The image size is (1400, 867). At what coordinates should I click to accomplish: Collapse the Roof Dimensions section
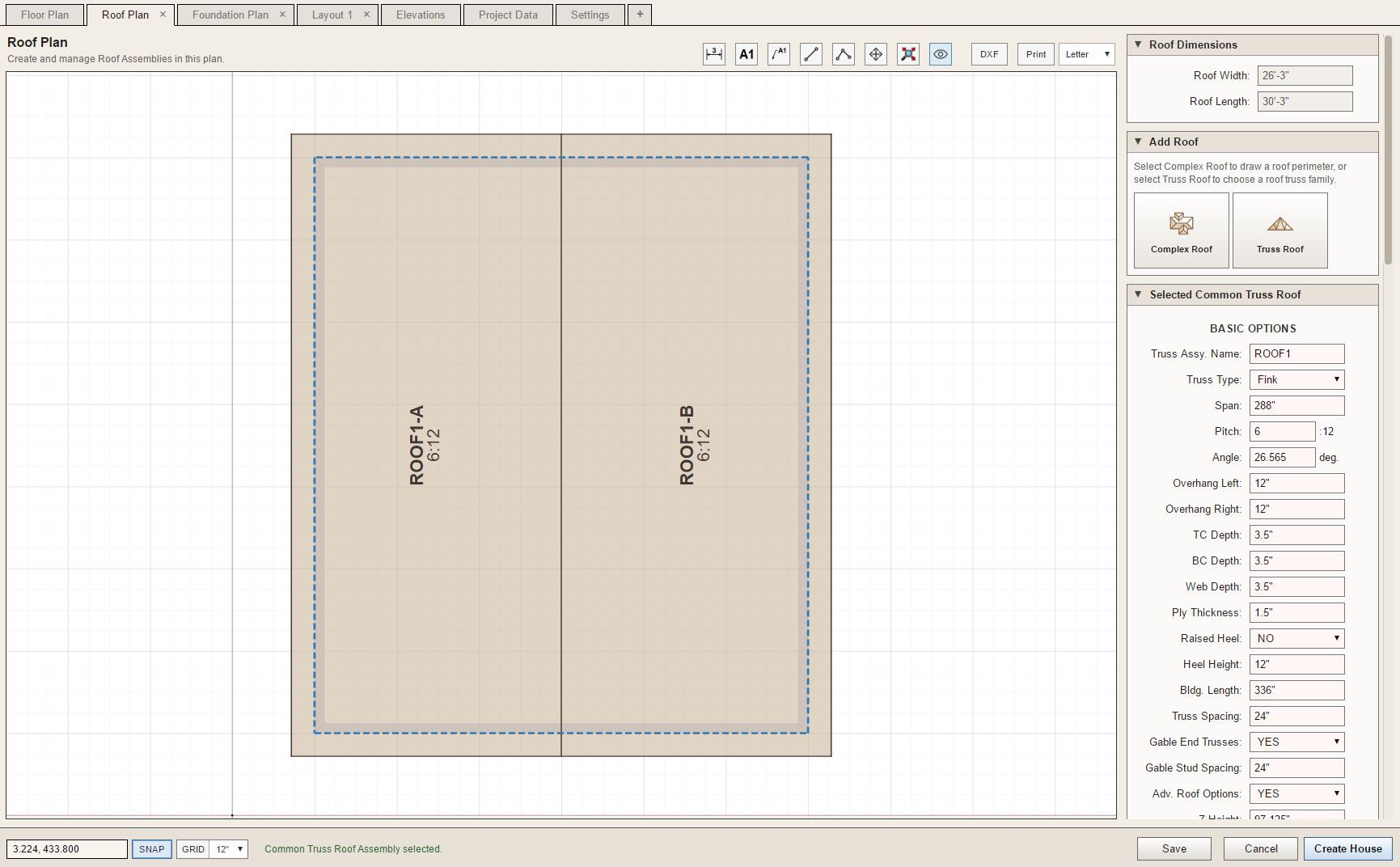(x=1139, y=44)
